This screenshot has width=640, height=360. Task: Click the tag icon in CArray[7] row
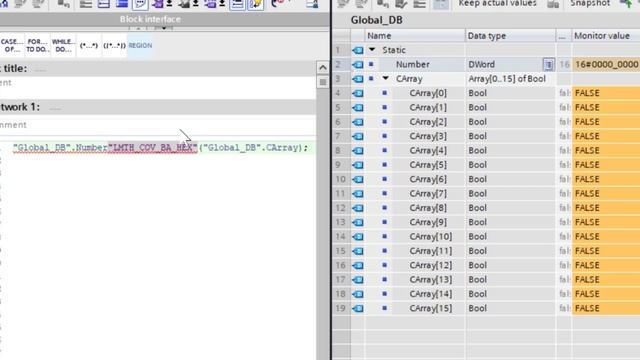tap(358, 193)
